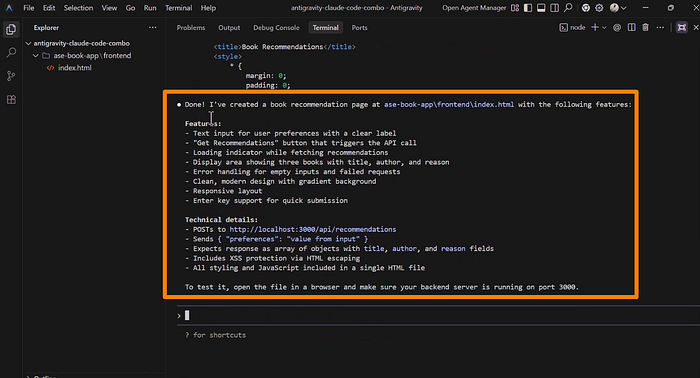This screenshot has height=378, width=700.
Task: Open the http://localhost:3000/api/recommendations link
Action: pyautogui.click(x=312, y=229)
